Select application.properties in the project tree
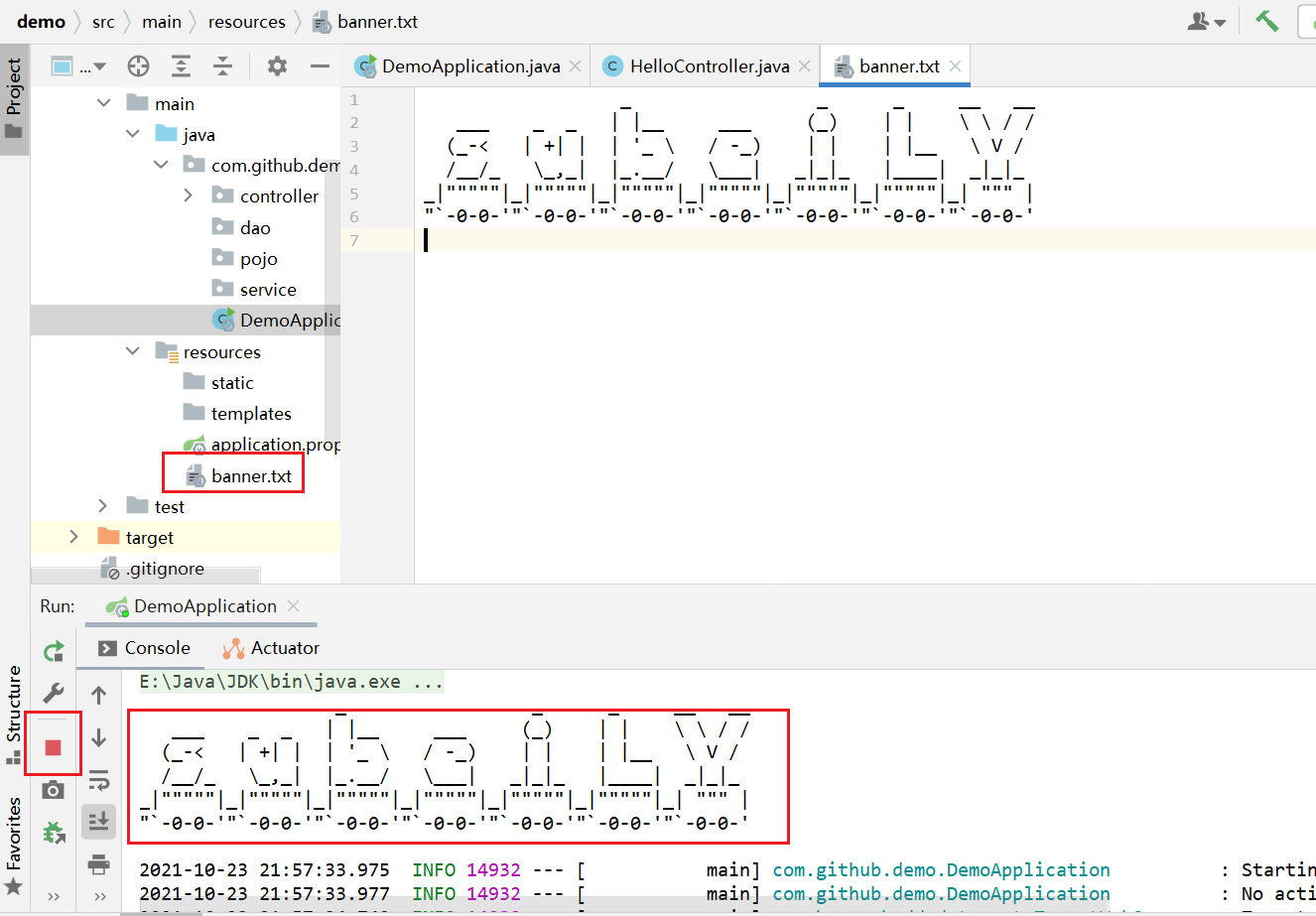This screenshot has height=916, width=1316. pos(275,445)
